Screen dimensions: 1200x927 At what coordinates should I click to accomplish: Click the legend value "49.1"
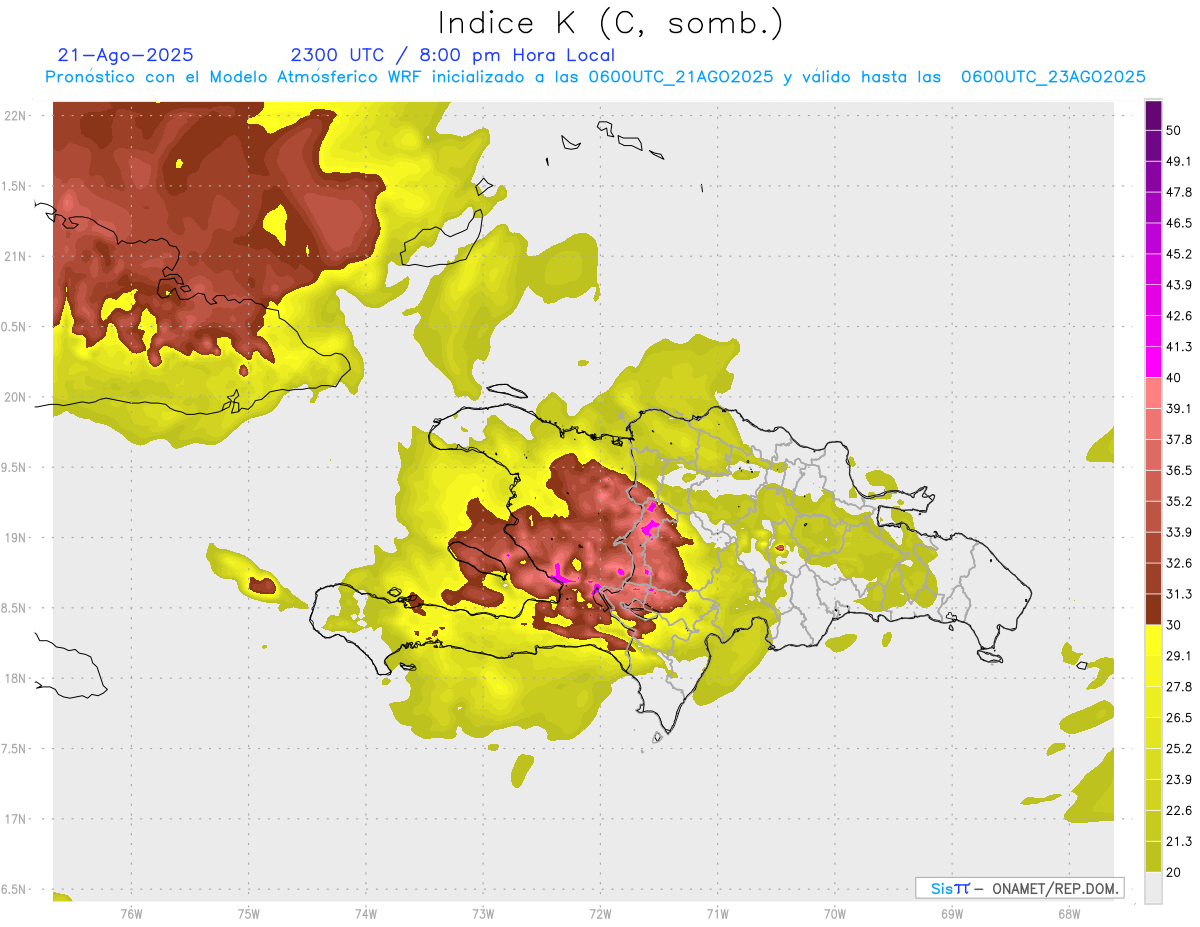pos(1178,161)
